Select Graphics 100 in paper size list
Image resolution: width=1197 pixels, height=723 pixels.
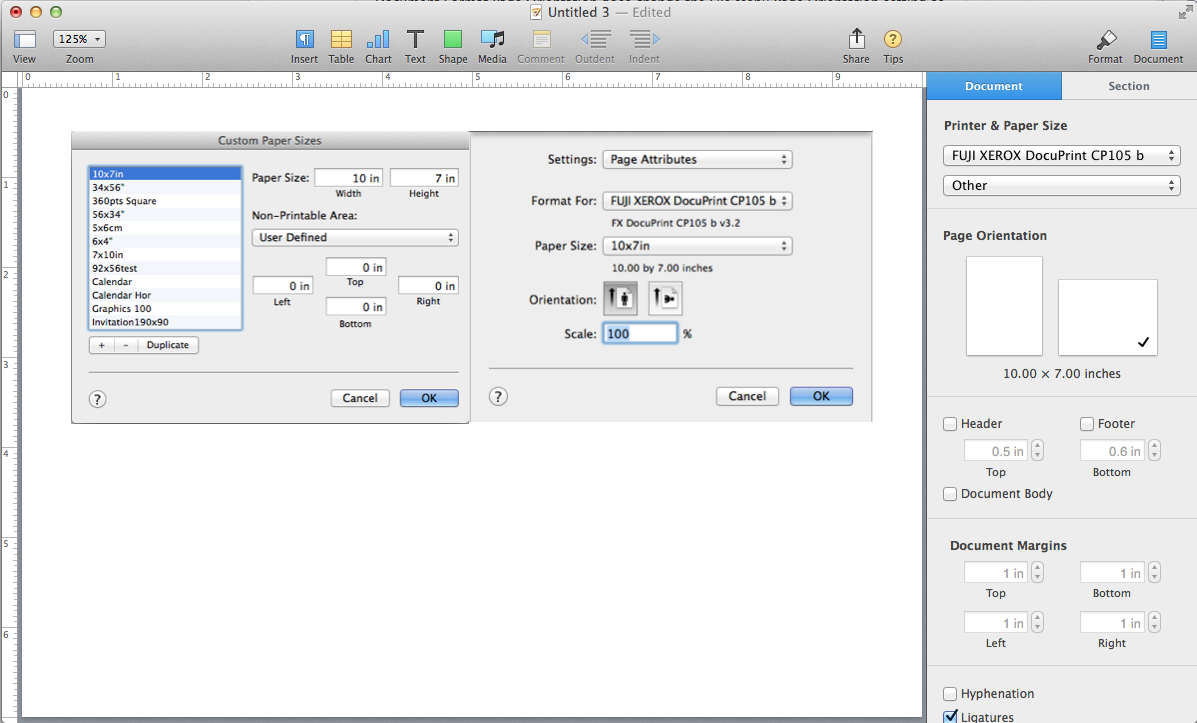[x=166, y=309]
